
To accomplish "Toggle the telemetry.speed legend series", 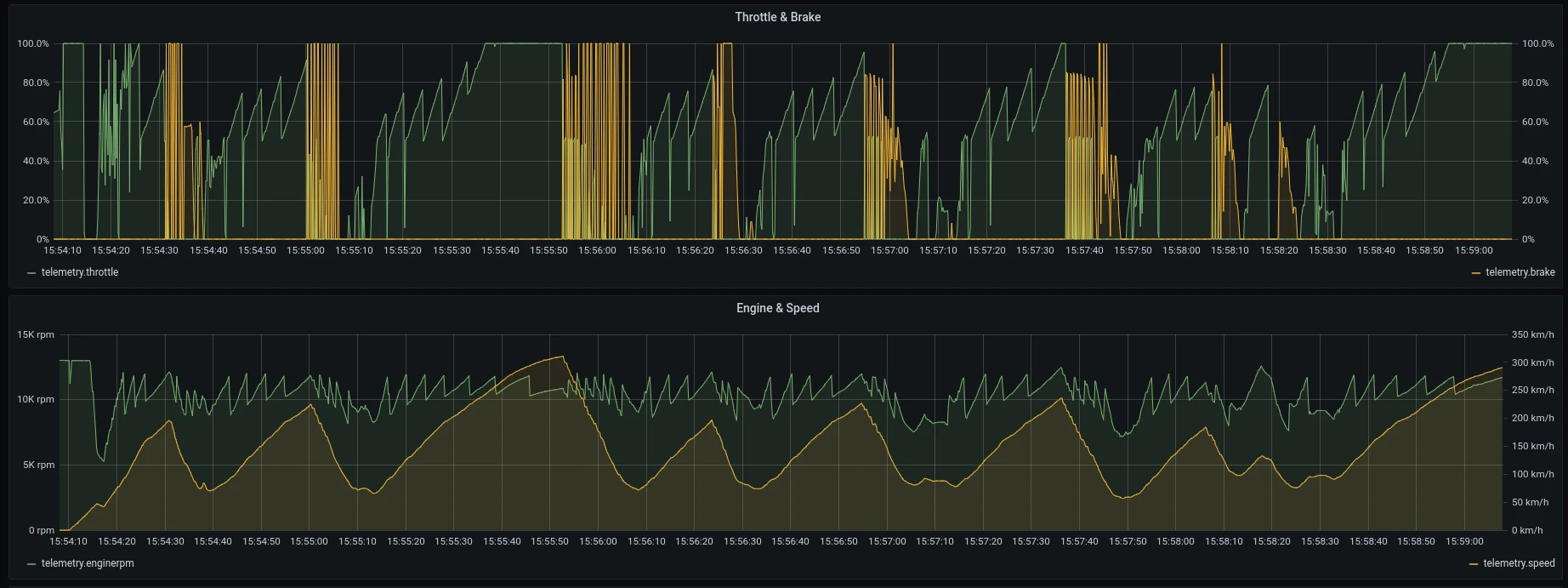I will pos(1519,563).
